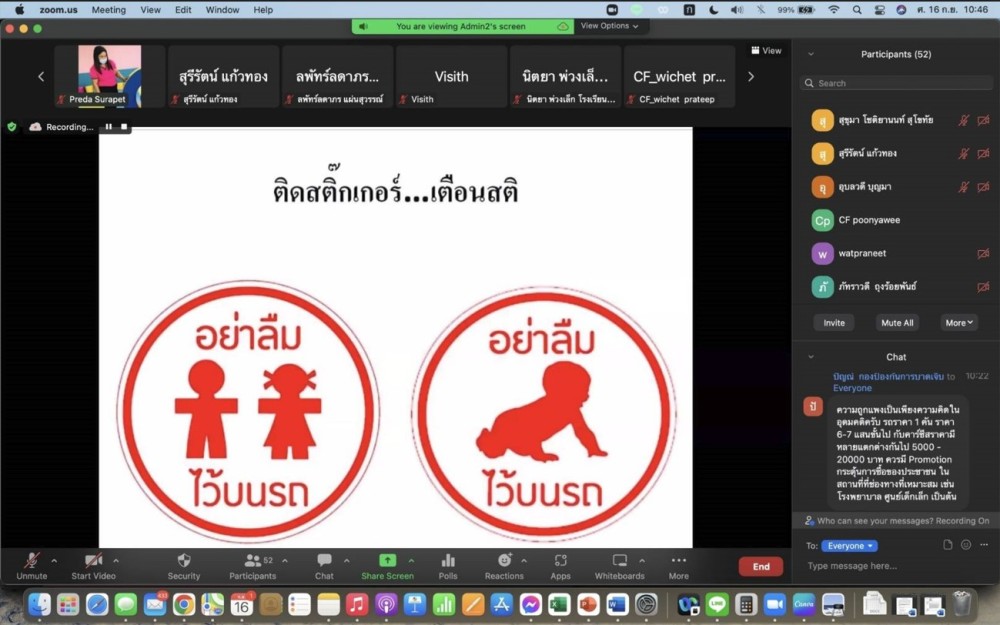Expand the More dropdown under participants list
The image size is (1000, 625).
pos(958,323)
